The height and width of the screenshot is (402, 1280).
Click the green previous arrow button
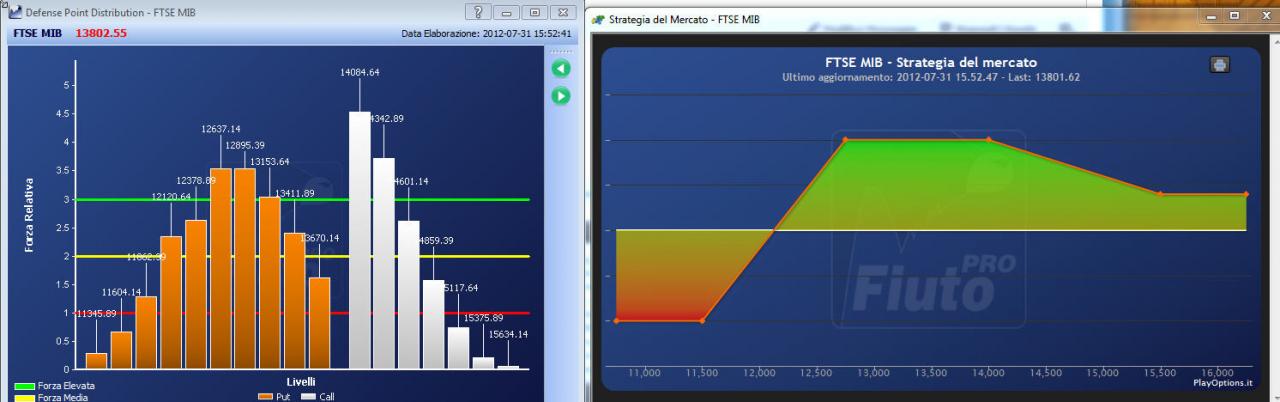click(561, 69)
